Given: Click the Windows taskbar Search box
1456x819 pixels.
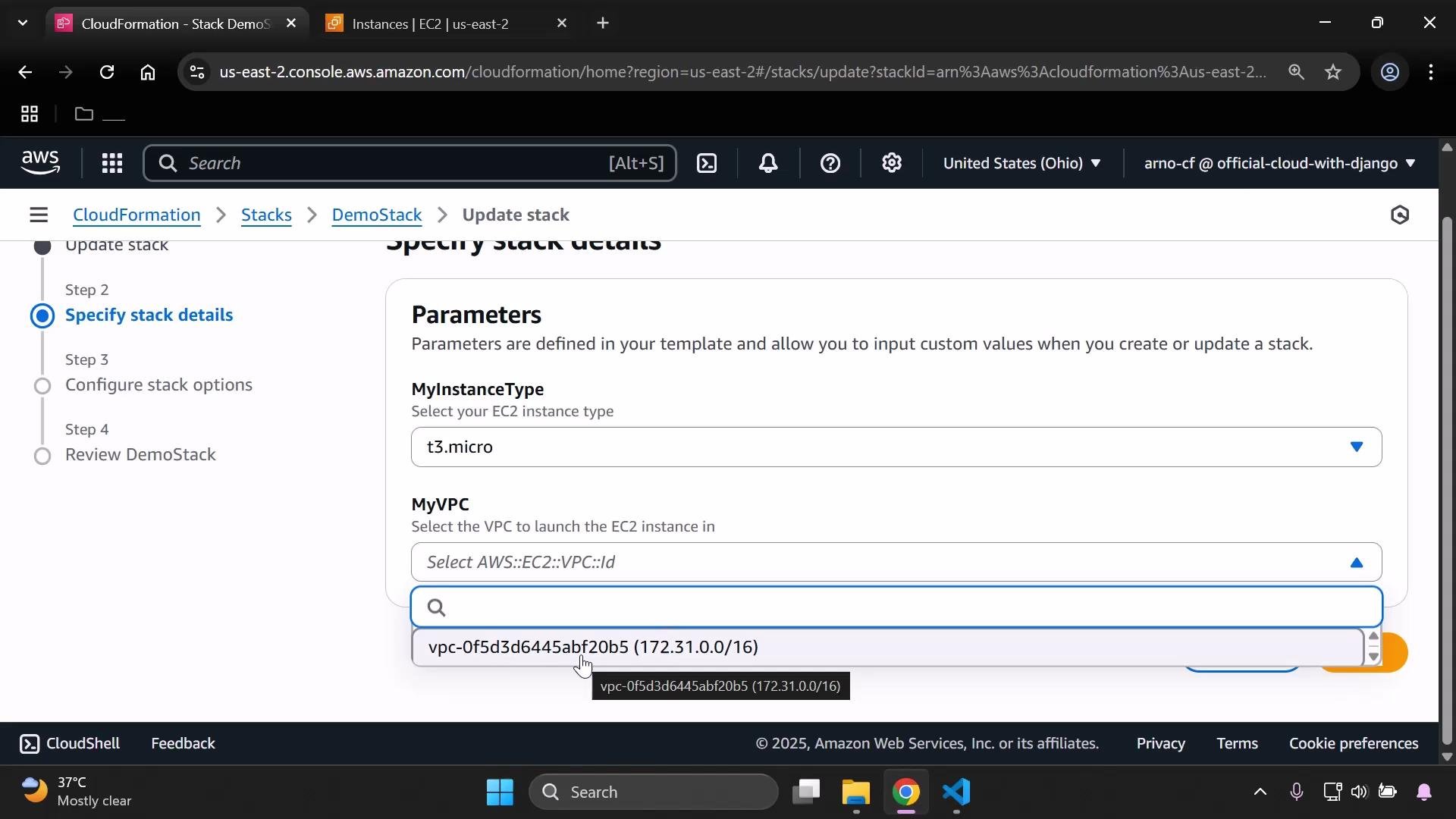Looking at the screenshot, I should (x=654, y=792).
